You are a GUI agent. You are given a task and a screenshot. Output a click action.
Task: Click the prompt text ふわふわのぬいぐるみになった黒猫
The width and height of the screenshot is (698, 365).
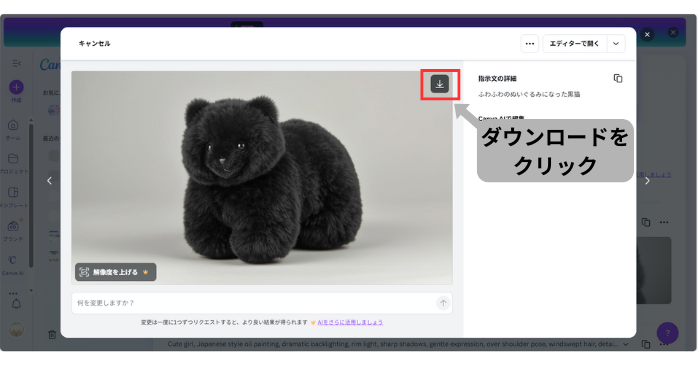tap(529, 94)
